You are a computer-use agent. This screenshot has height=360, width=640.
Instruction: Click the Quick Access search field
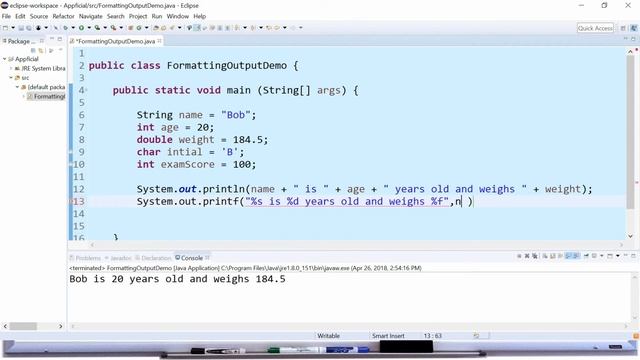click(x=595, y=28)
